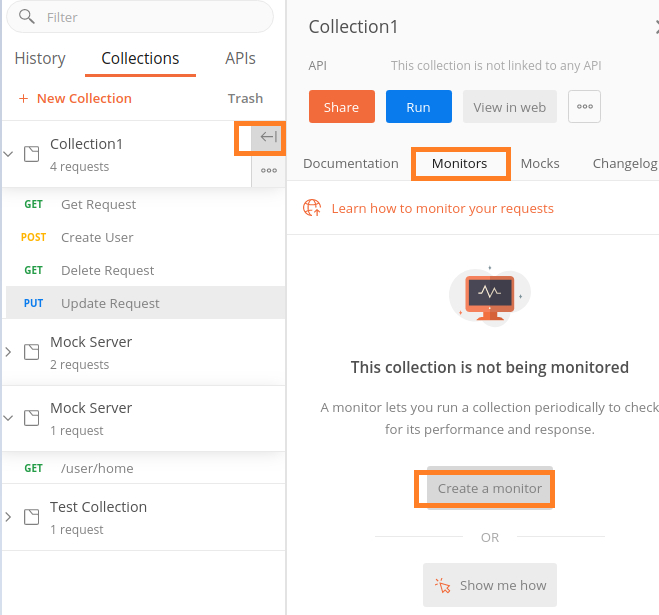
Task: Open the History tab
Action: pyautogui.click(x=40, y=58)
